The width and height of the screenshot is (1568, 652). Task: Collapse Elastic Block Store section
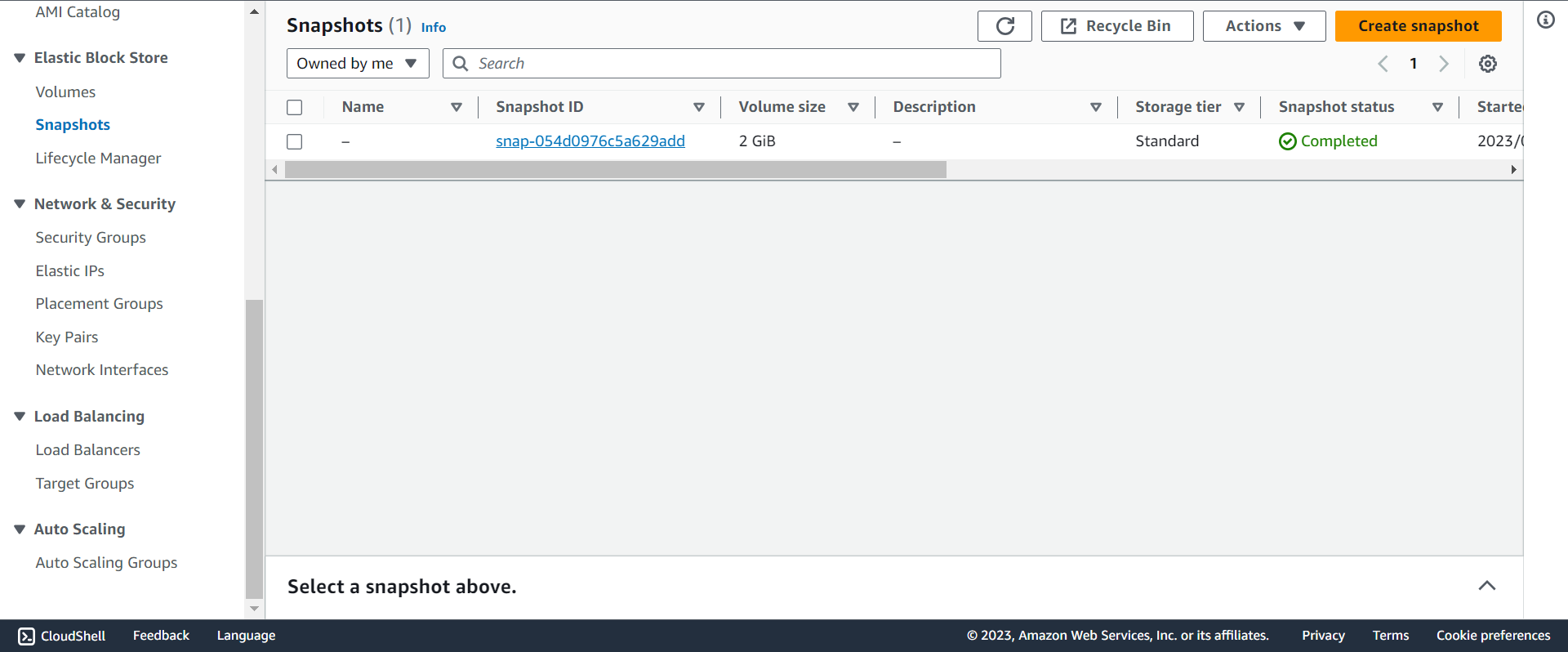coord(20,58)
